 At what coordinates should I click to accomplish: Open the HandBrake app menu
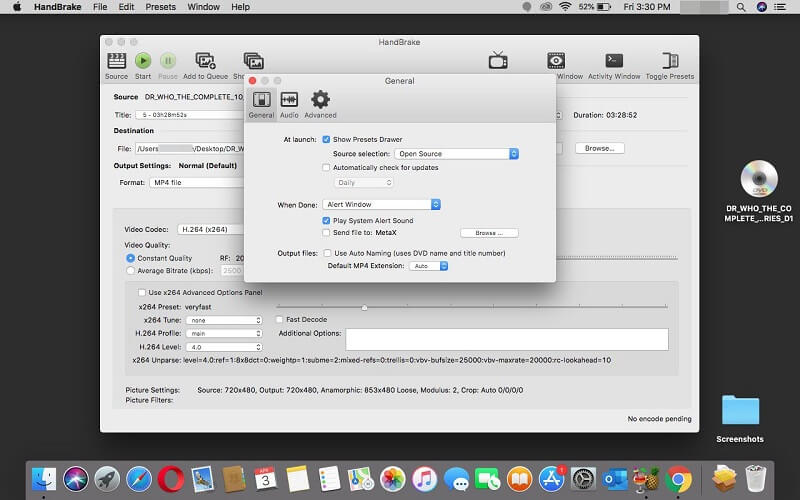58,7
